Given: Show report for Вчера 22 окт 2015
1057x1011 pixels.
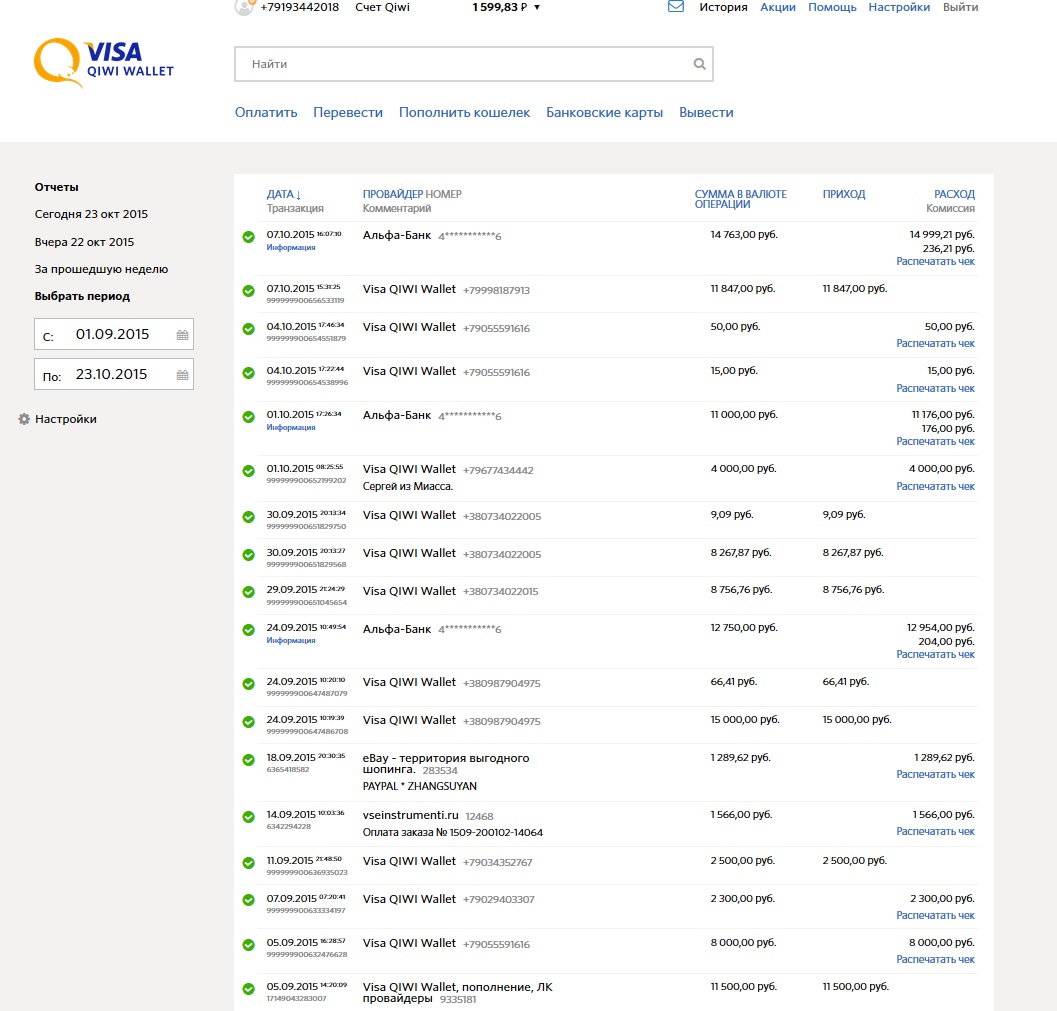Looking at the screenshot, I should pyautogui.click(x=84, y=242).
